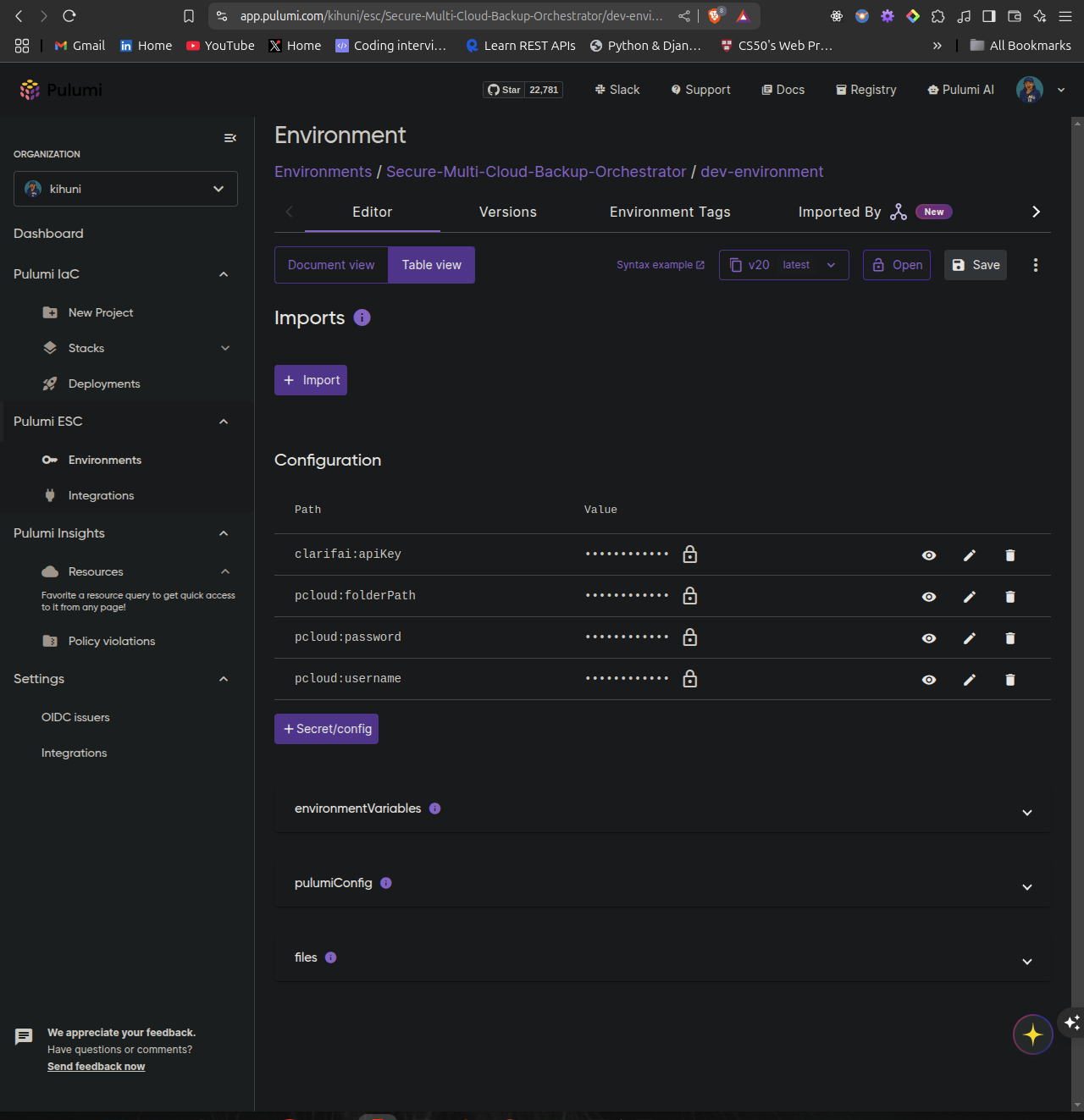Expand the Stacks submenu
The height and width of the screenshot is (1120, 1084).
[x=225, y=348]
